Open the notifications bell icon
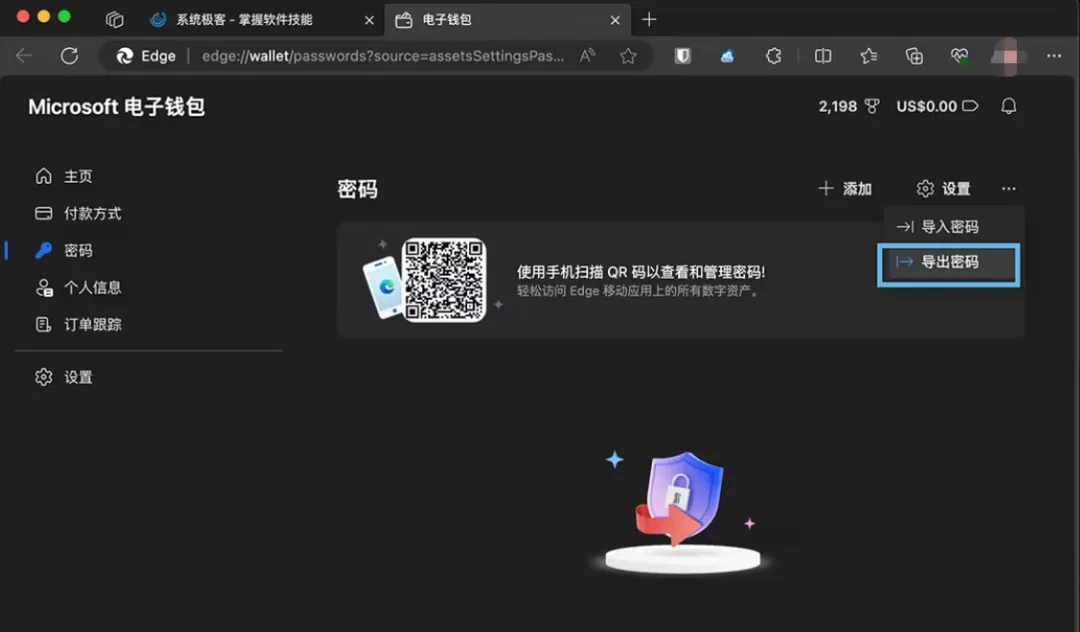Screen dimensions: 1080x632 (x=1008, y=106)
